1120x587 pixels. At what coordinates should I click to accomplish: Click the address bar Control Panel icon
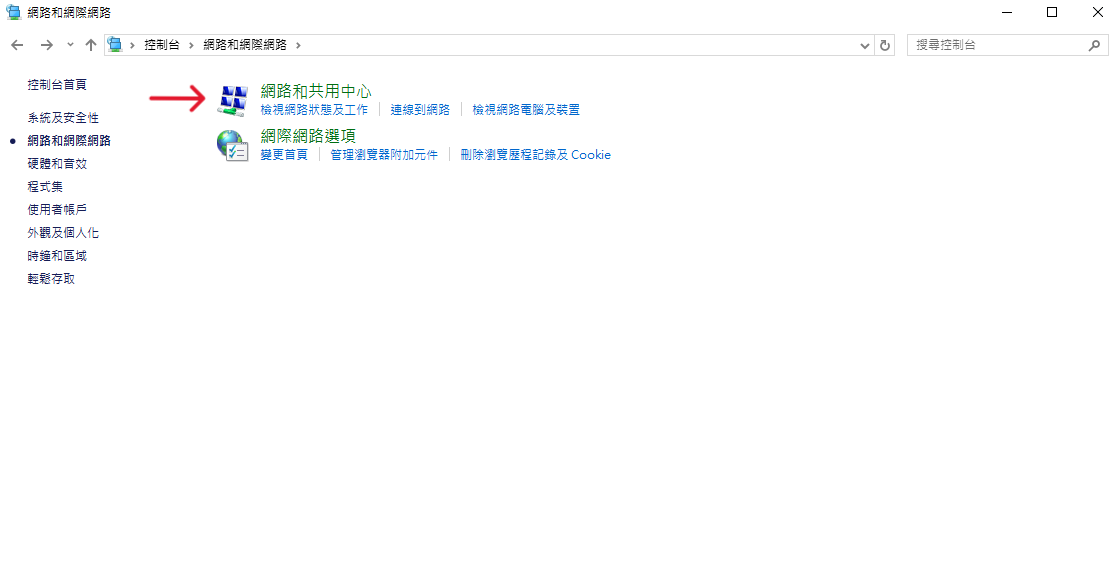coord(115,45)
